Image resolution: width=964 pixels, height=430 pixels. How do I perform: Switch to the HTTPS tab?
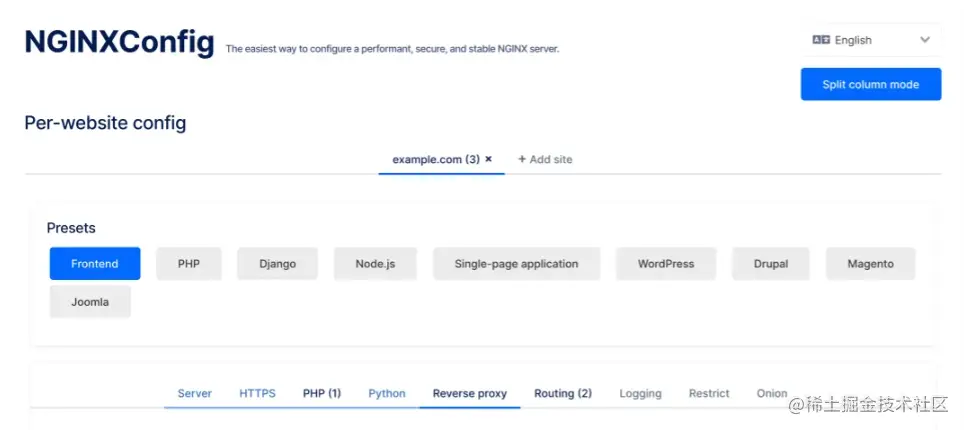click(x=257, y=393)
